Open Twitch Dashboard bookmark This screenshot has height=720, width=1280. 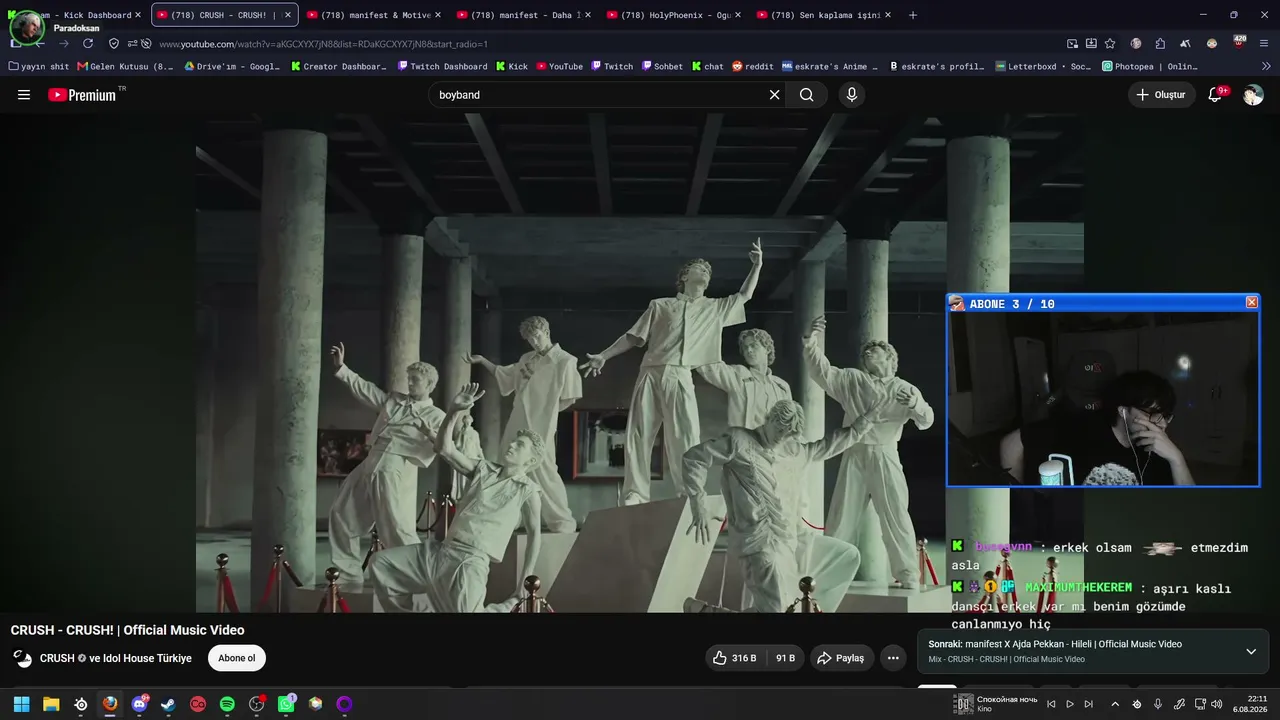(442, 67)
